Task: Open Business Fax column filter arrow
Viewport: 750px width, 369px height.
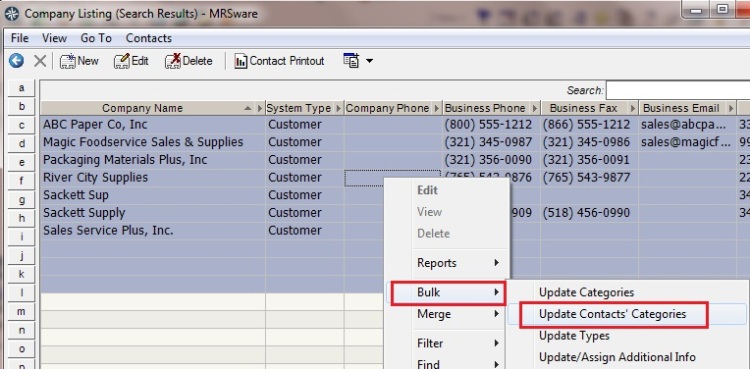Action: (633, 108)
